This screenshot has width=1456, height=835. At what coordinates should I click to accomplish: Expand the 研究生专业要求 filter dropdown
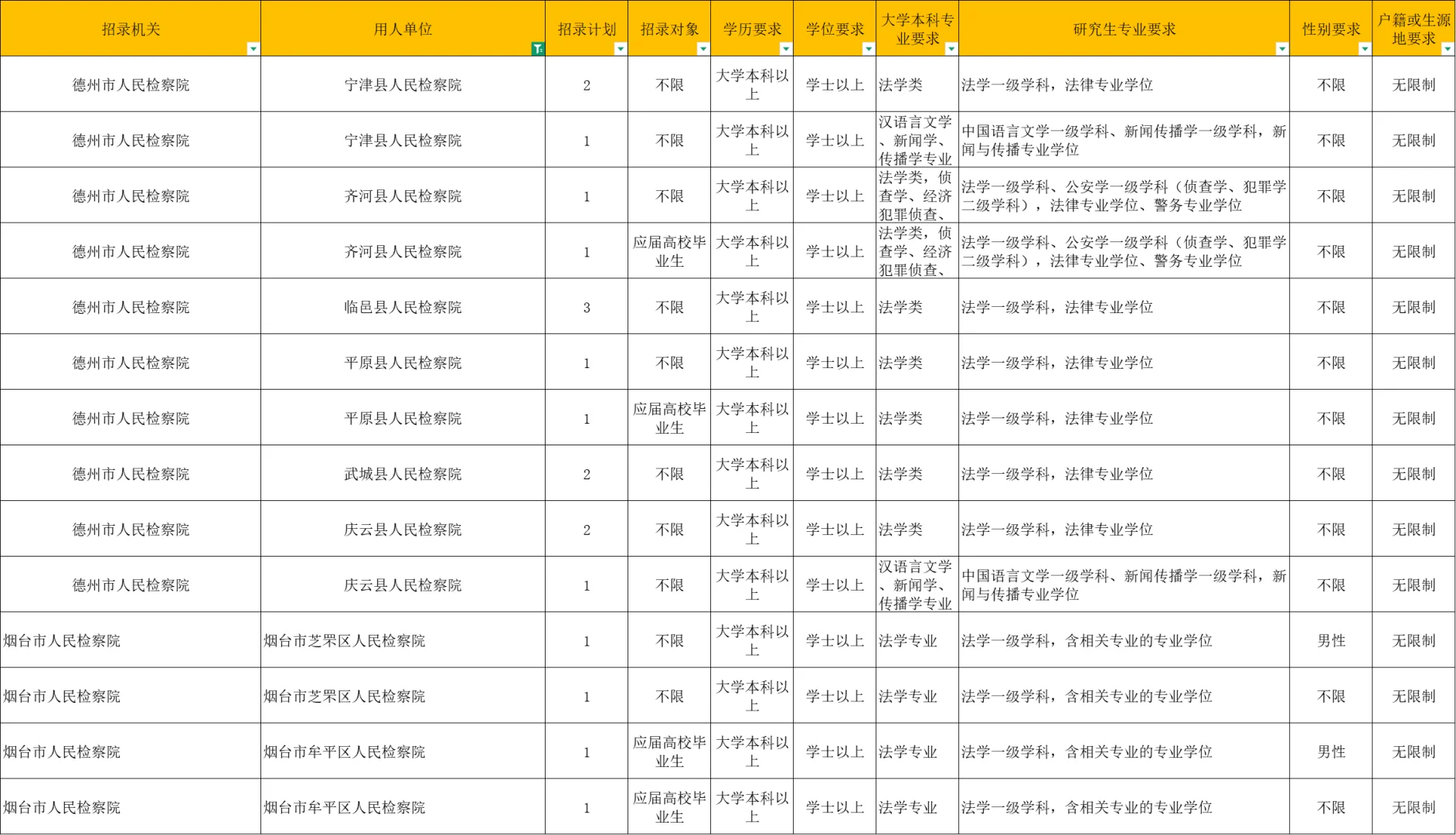pos(1282,49)
